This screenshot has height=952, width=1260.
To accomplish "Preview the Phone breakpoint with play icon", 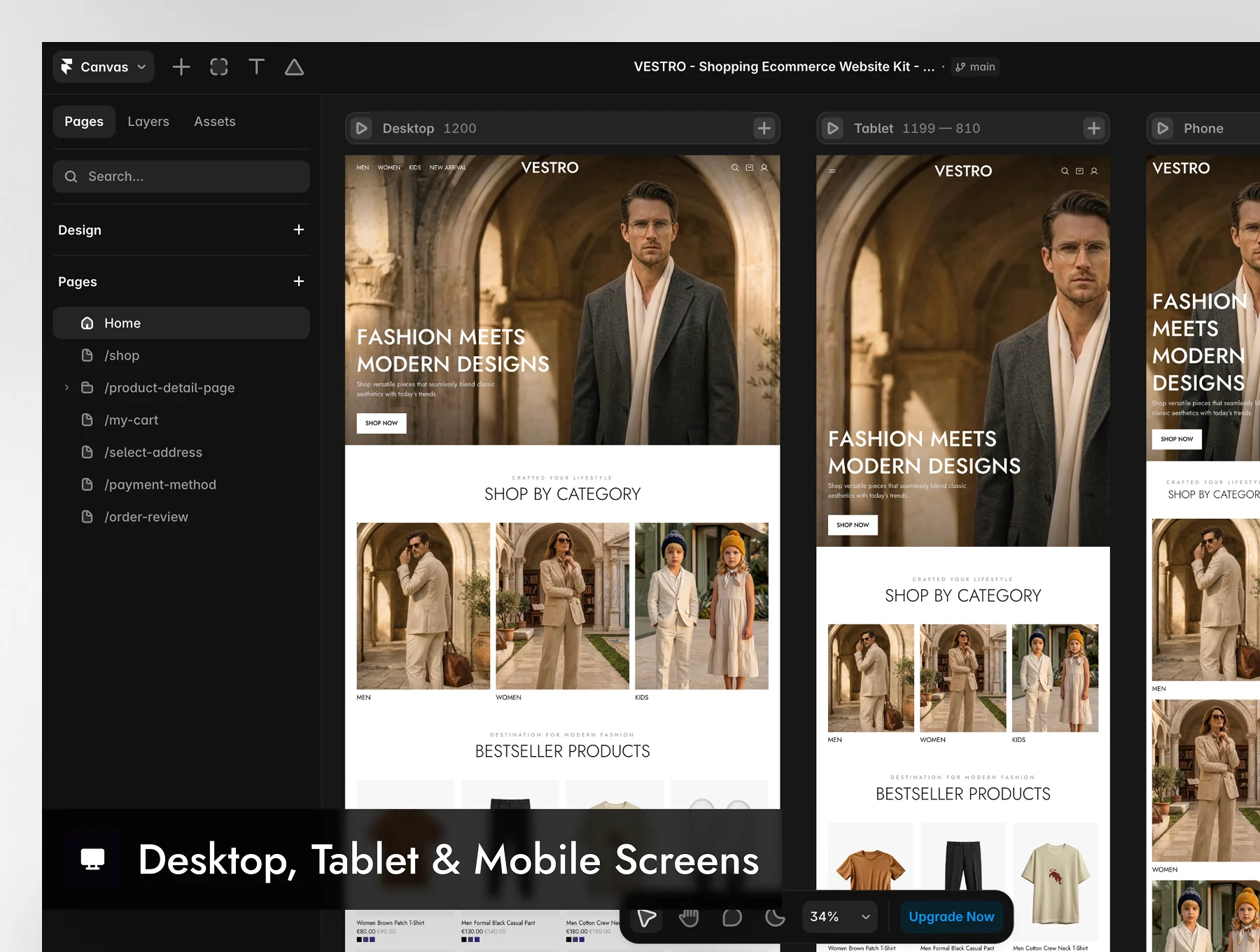I will pyautogui.click(x=1163, y=128).
